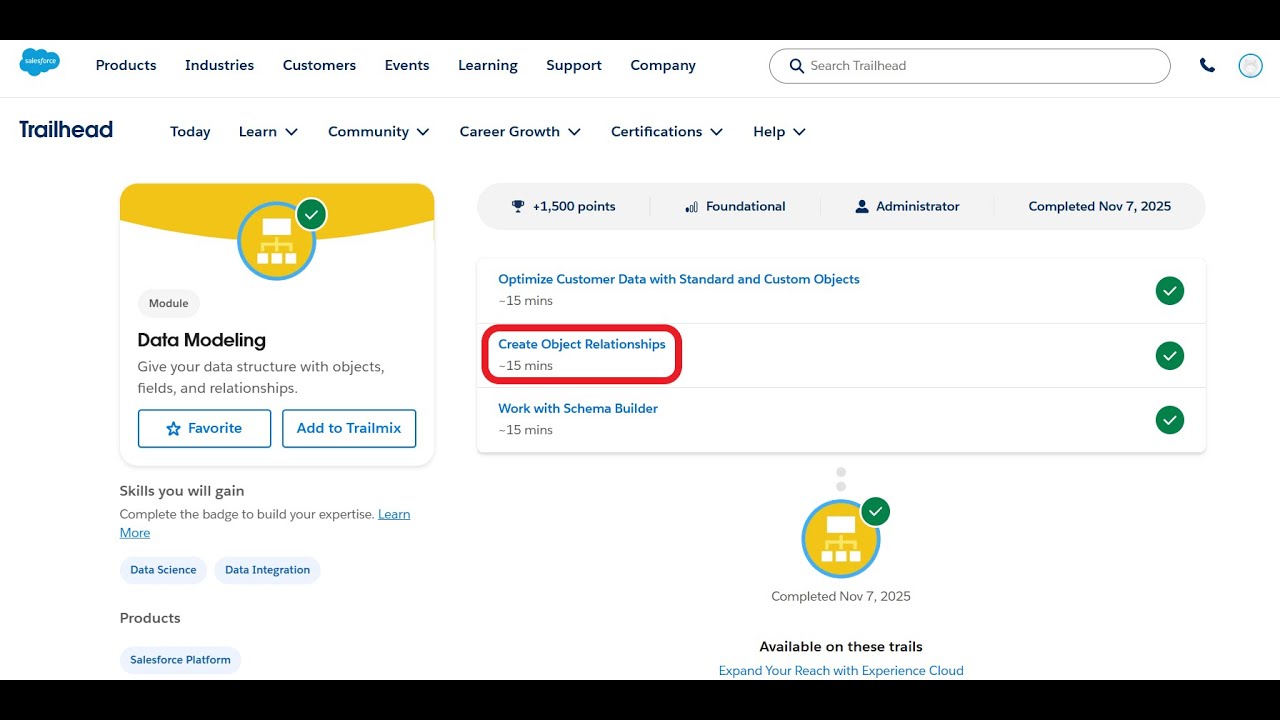Click the +1,500 points text

pos(574,206)
